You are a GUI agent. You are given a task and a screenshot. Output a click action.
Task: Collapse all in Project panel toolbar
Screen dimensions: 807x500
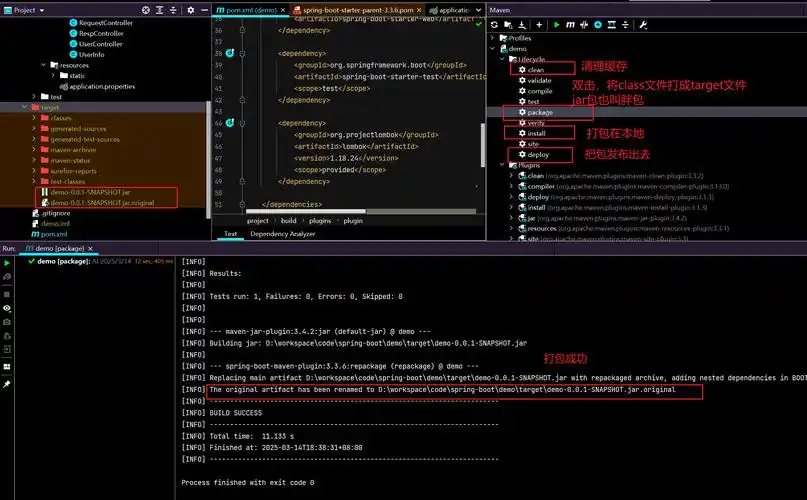click(x=173, y=10)
